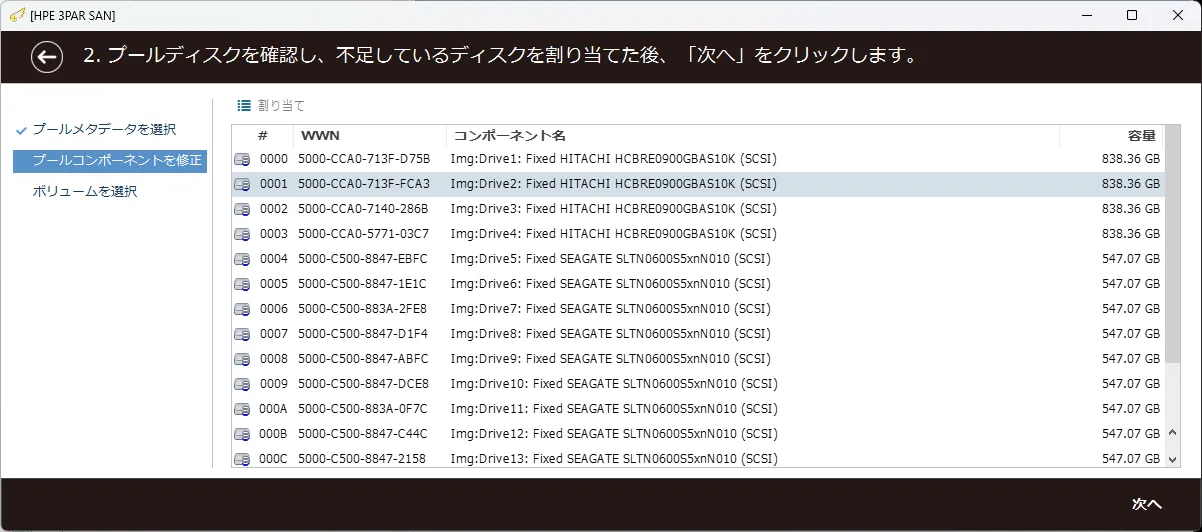Select disk icon for drive 0005

click(x=242, y=285)
